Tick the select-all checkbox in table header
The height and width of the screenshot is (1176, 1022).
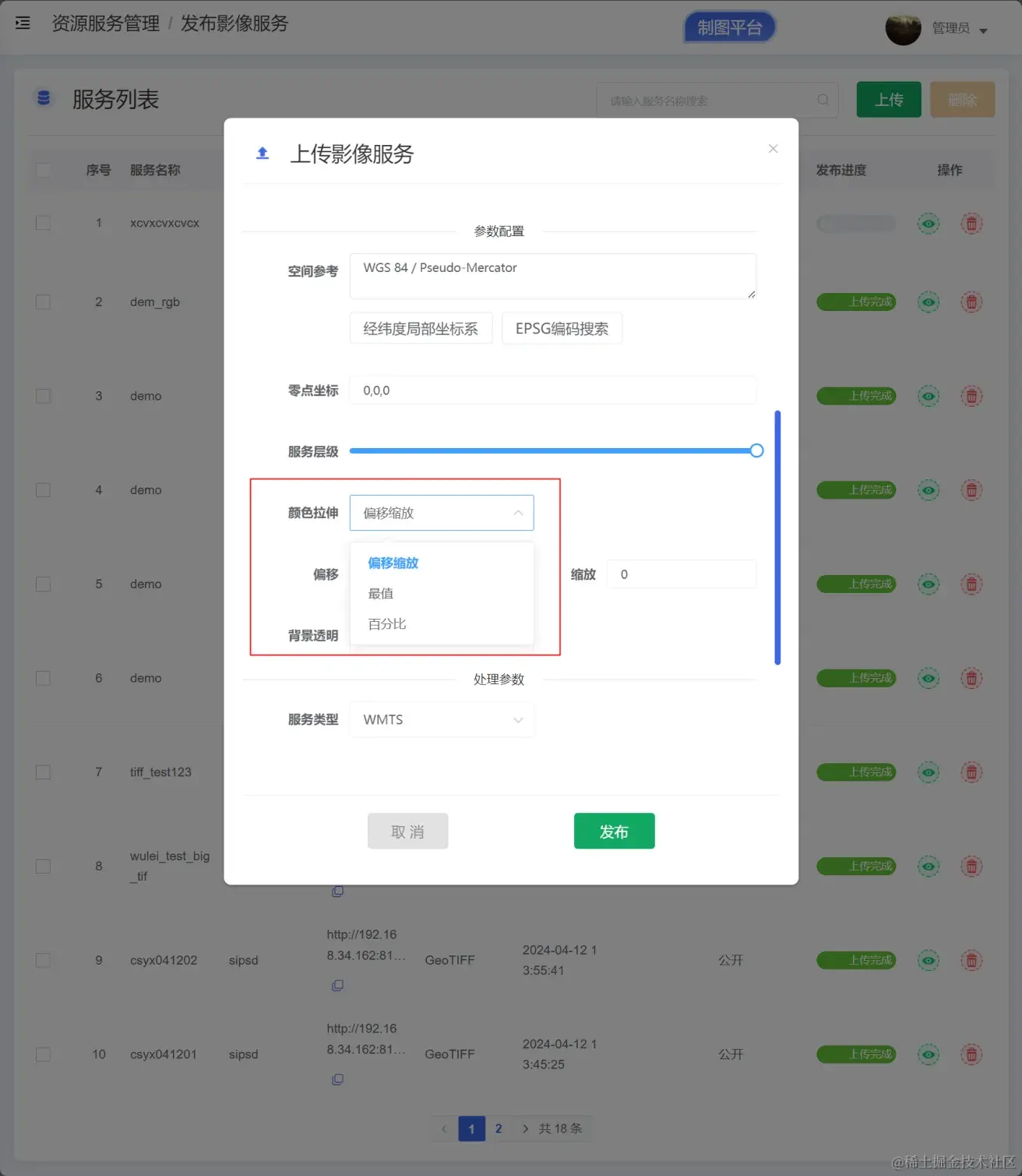point(43,170)
